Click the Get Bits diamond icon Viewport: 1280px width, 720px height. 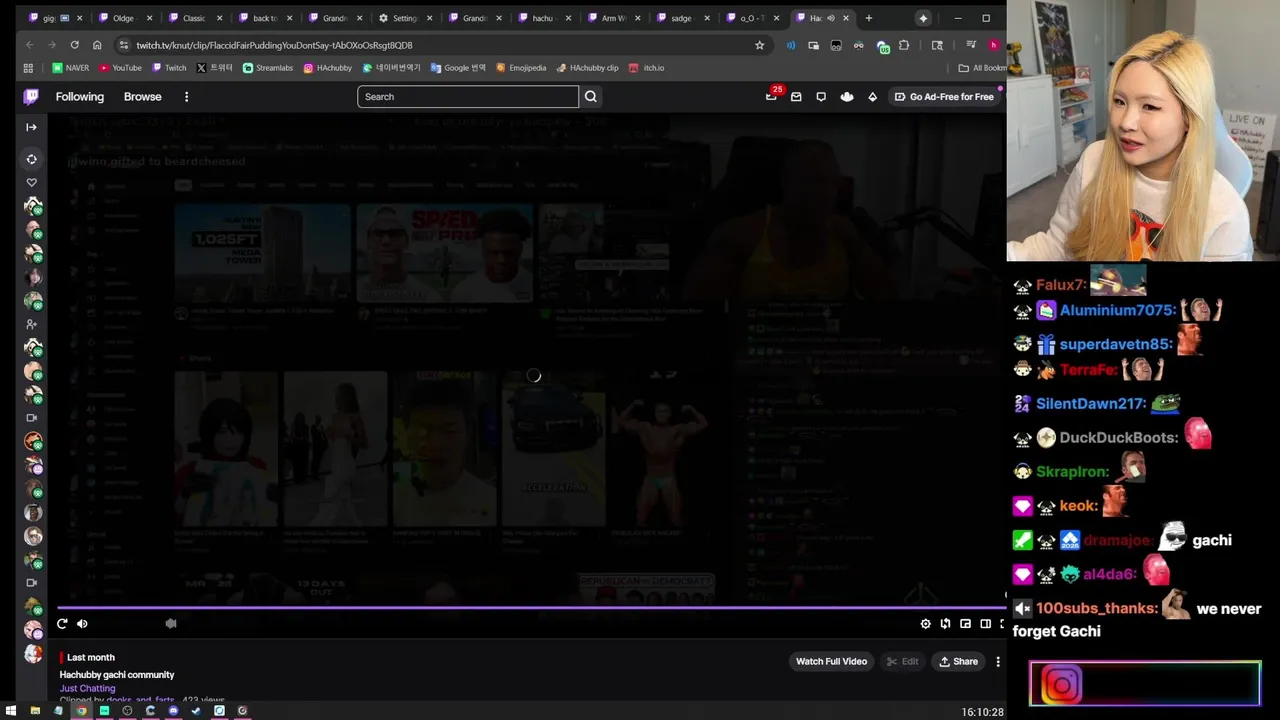[x=872, y=97]
